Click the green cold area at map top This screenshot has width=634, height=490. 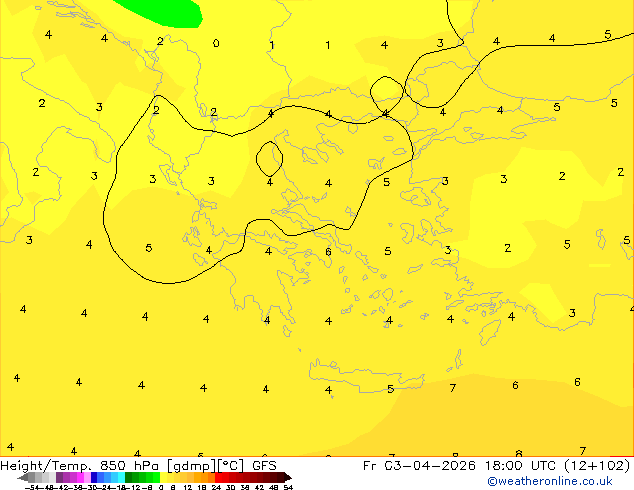(x=162, y=12)
